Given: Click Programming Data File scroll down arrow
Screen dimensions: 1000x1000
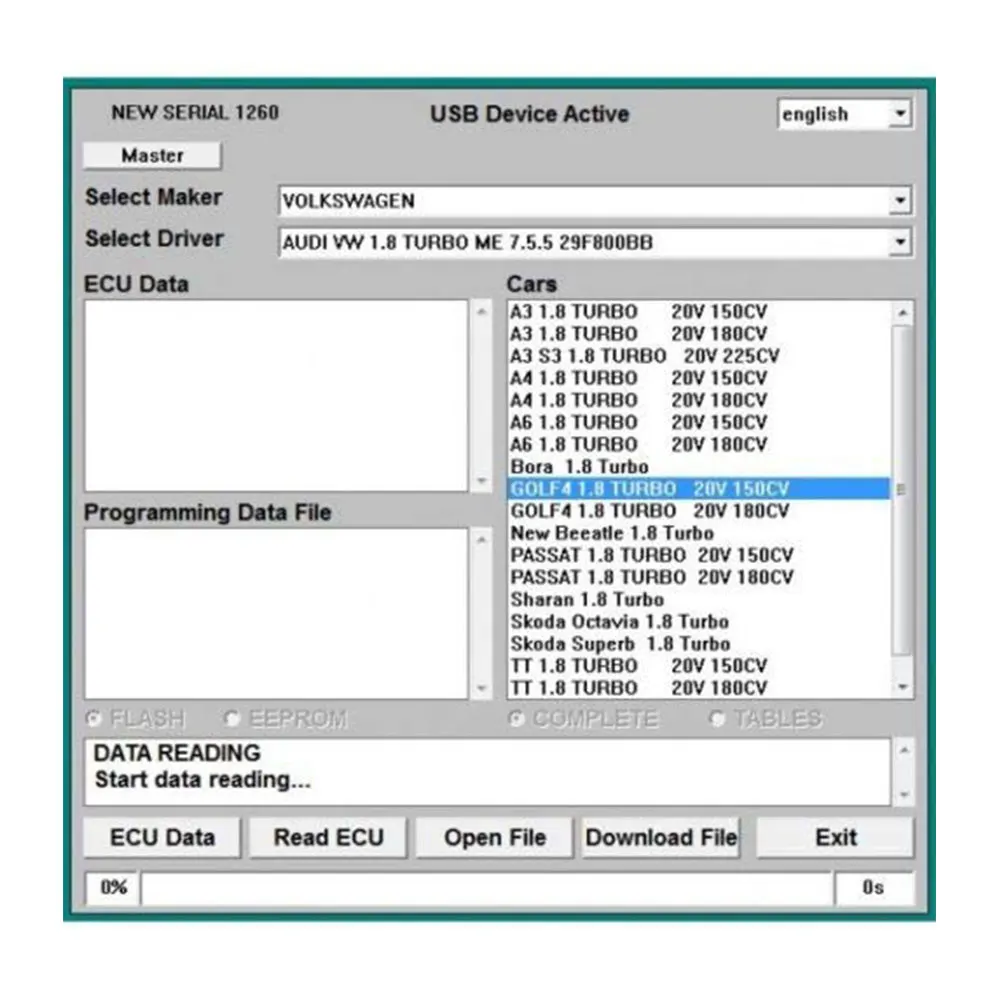Looking at the screenshot, I should coord(482,688).
